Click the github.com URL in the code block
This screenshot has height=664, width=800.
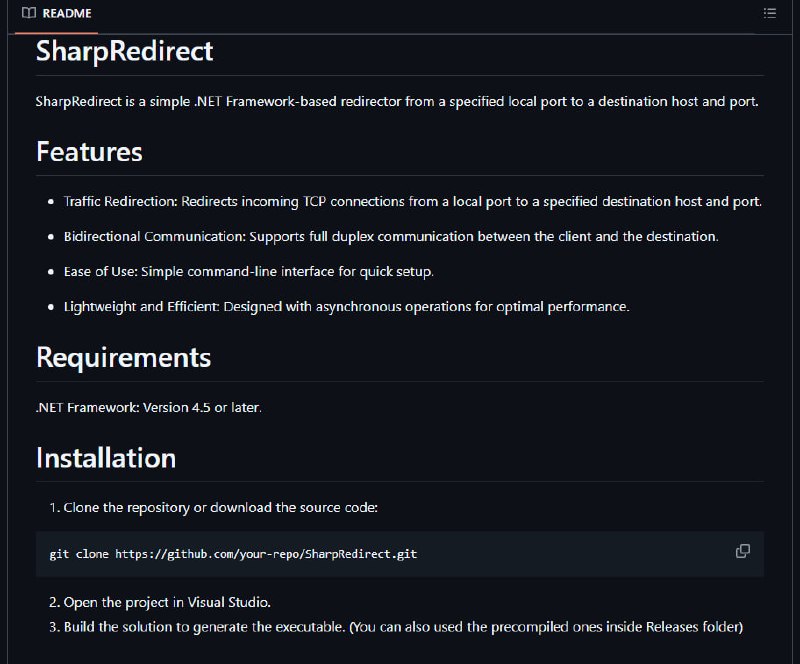pos(266,554)
